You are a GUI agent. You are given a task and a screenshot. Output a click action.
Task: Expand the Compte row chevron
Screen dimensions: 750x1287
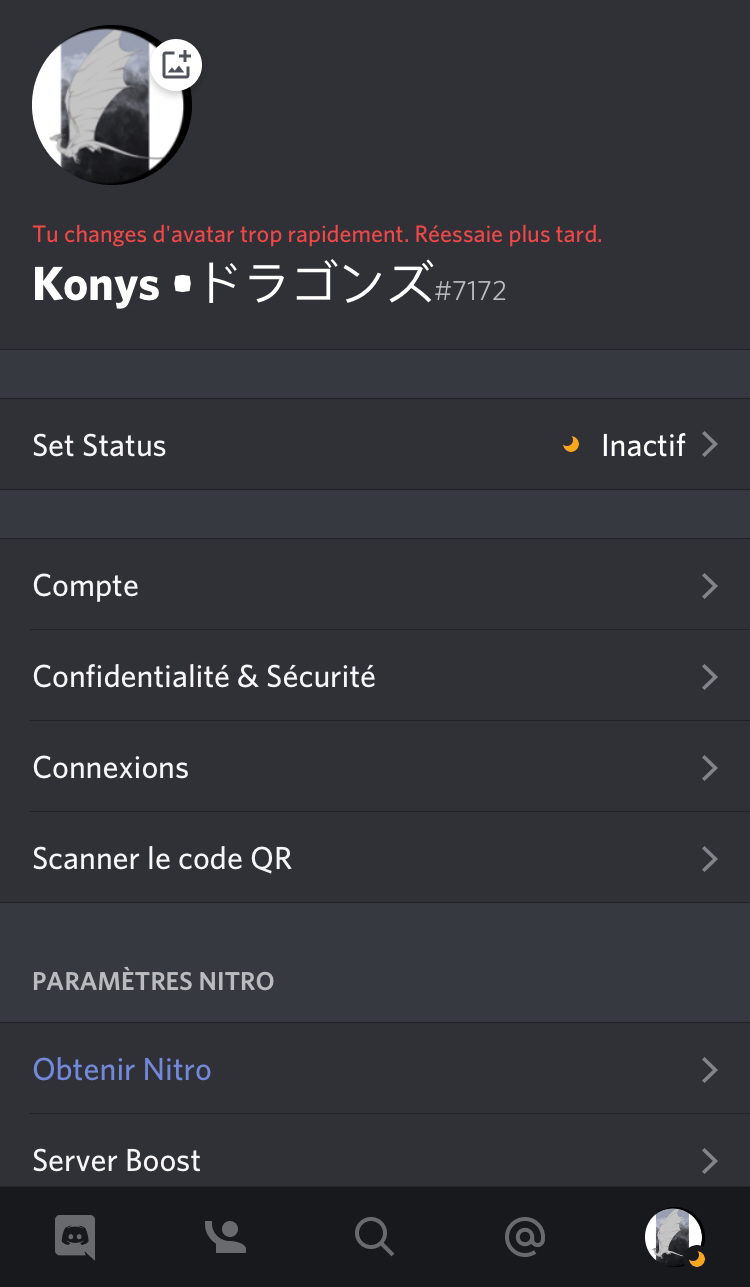(x=709, y=586)
